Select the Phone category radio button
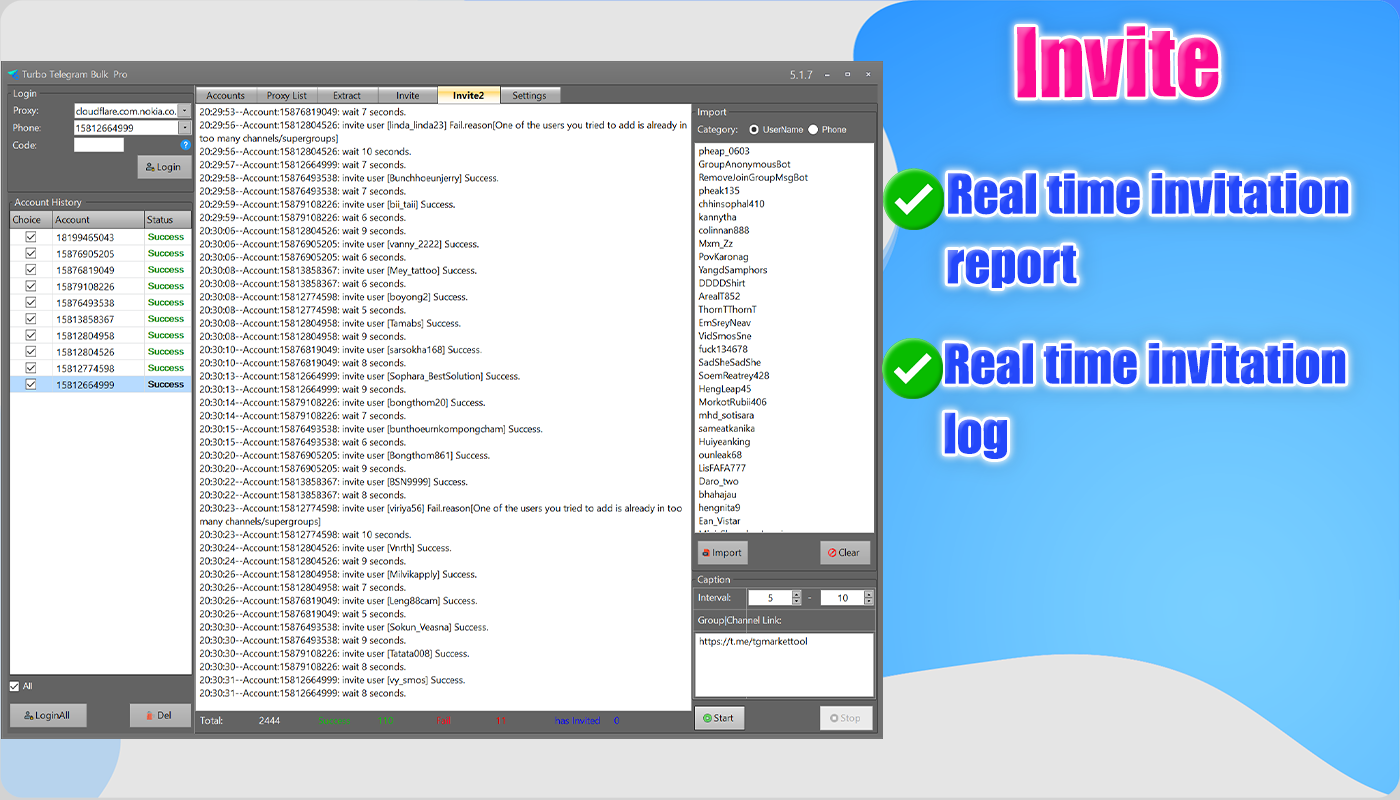The image size is (1400, 800). 813,130
